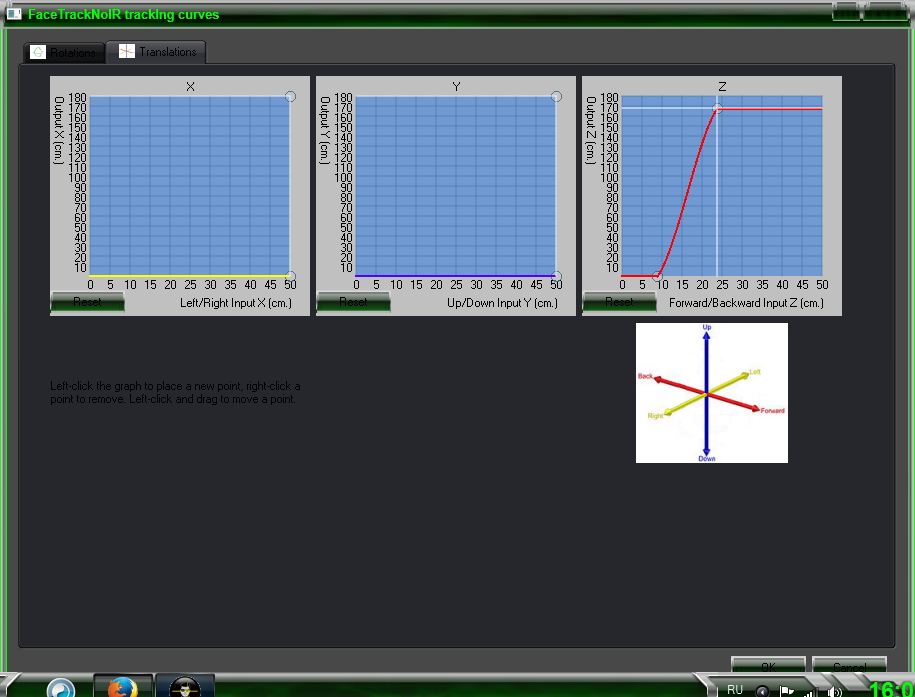Switch to the Rotations tab
915x697 pixels.
coord(64,52)
